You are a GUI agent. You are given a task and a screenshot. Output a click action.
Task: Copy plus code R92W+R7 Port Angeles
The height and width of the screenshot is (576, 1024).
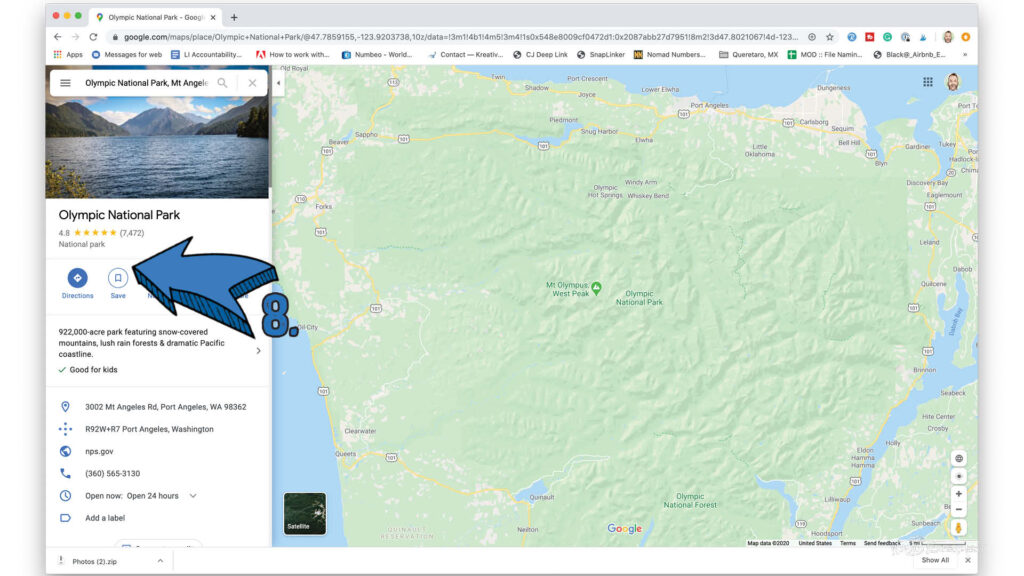[149, 429]
